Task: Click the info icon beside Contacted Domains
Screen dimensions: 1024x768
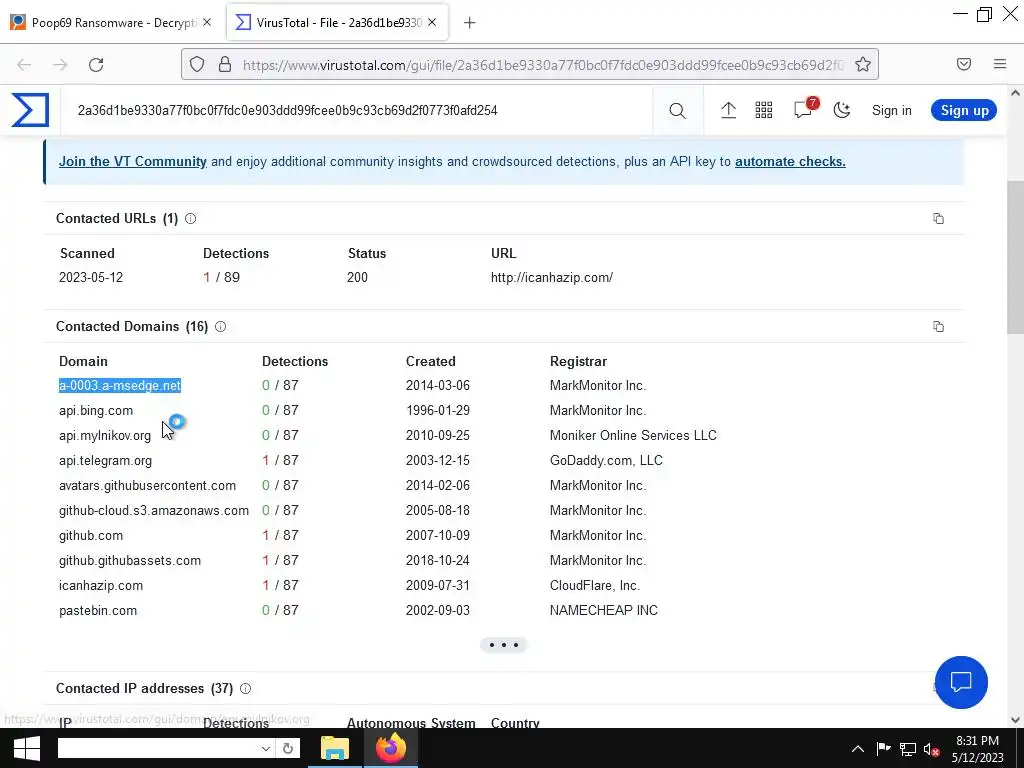Action: (221, 327)
